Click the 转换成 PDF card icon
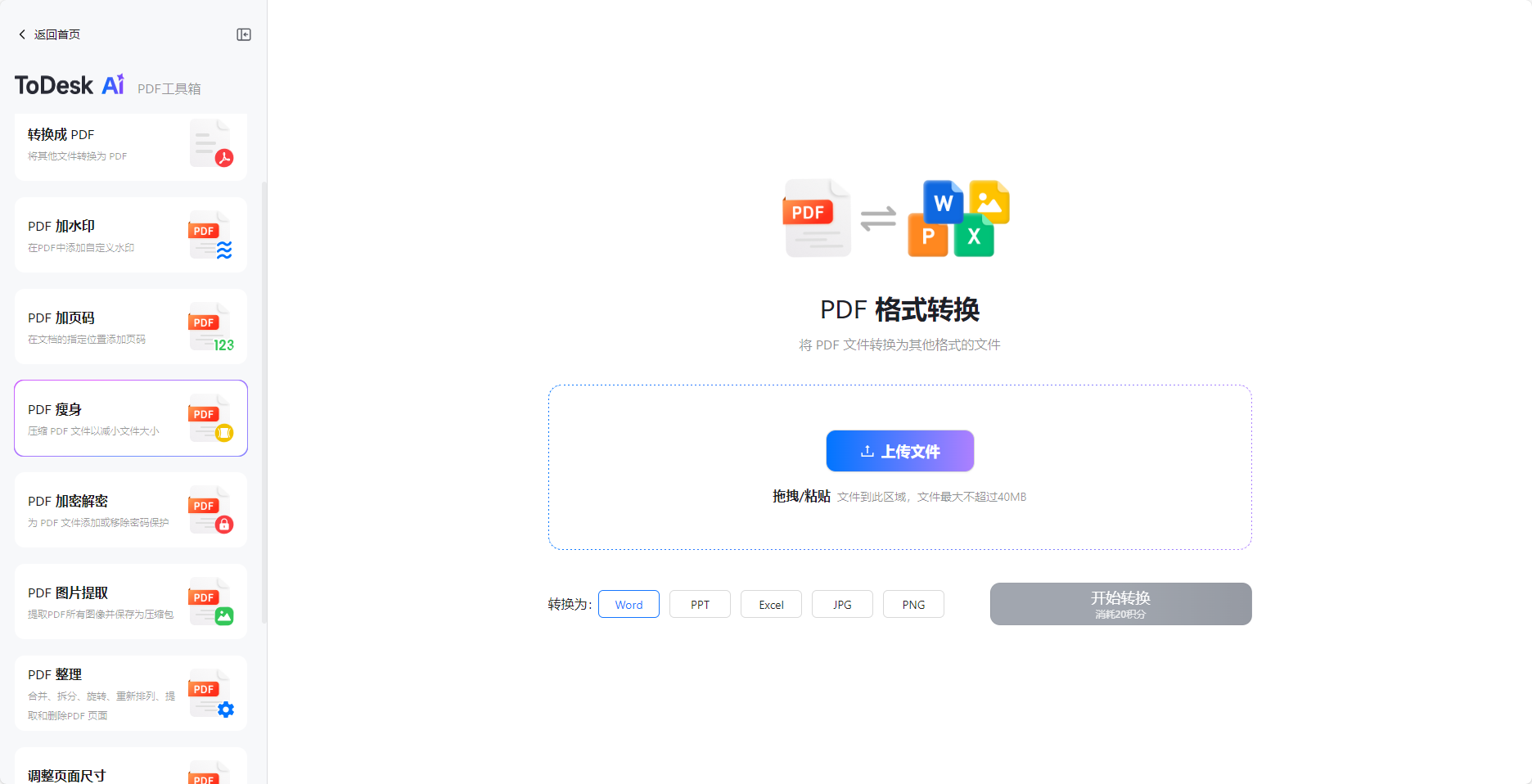The image size is (1532, 784). (x=212, y=143)
